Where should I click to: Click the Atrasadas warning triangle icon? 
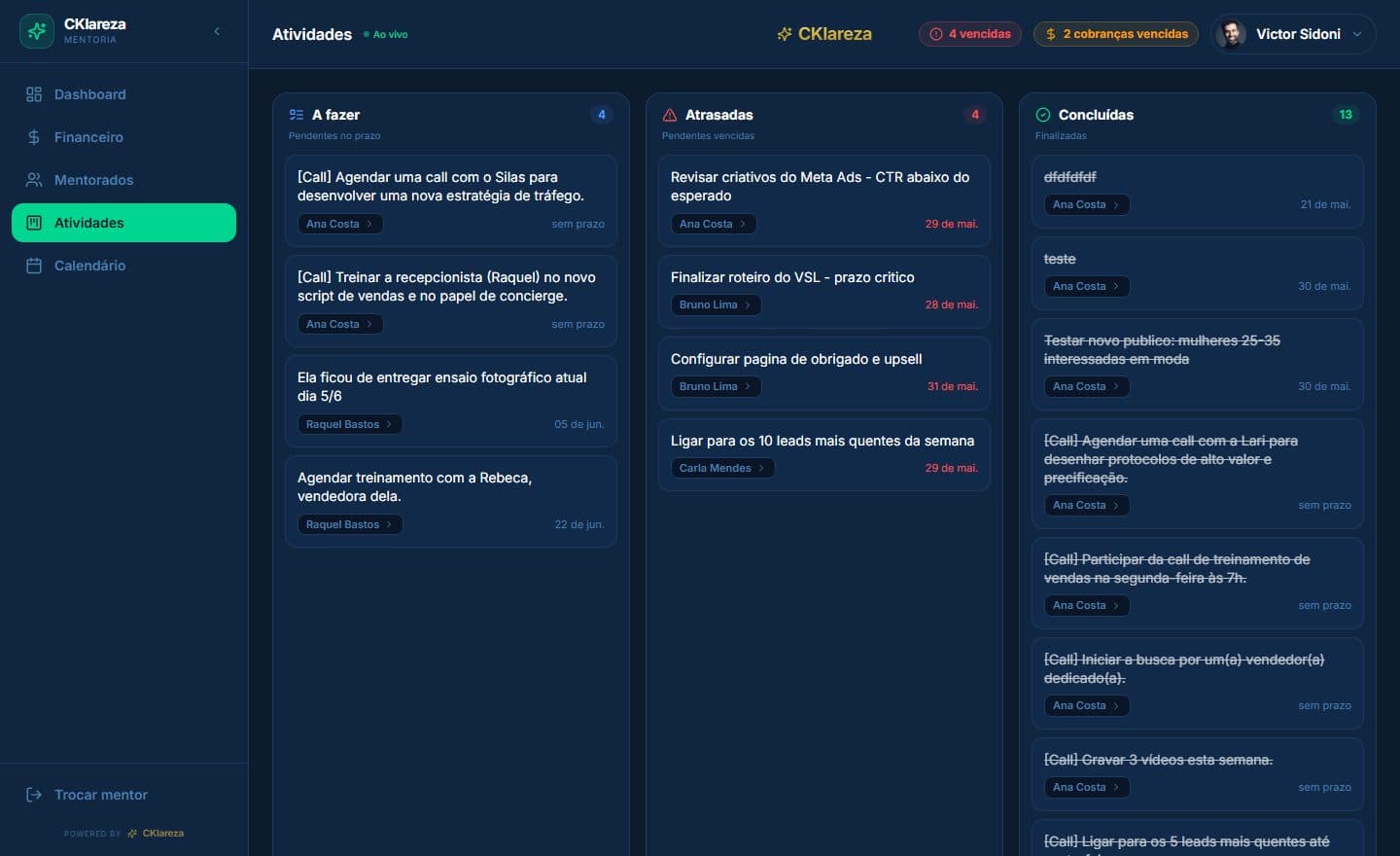[670, 115]
